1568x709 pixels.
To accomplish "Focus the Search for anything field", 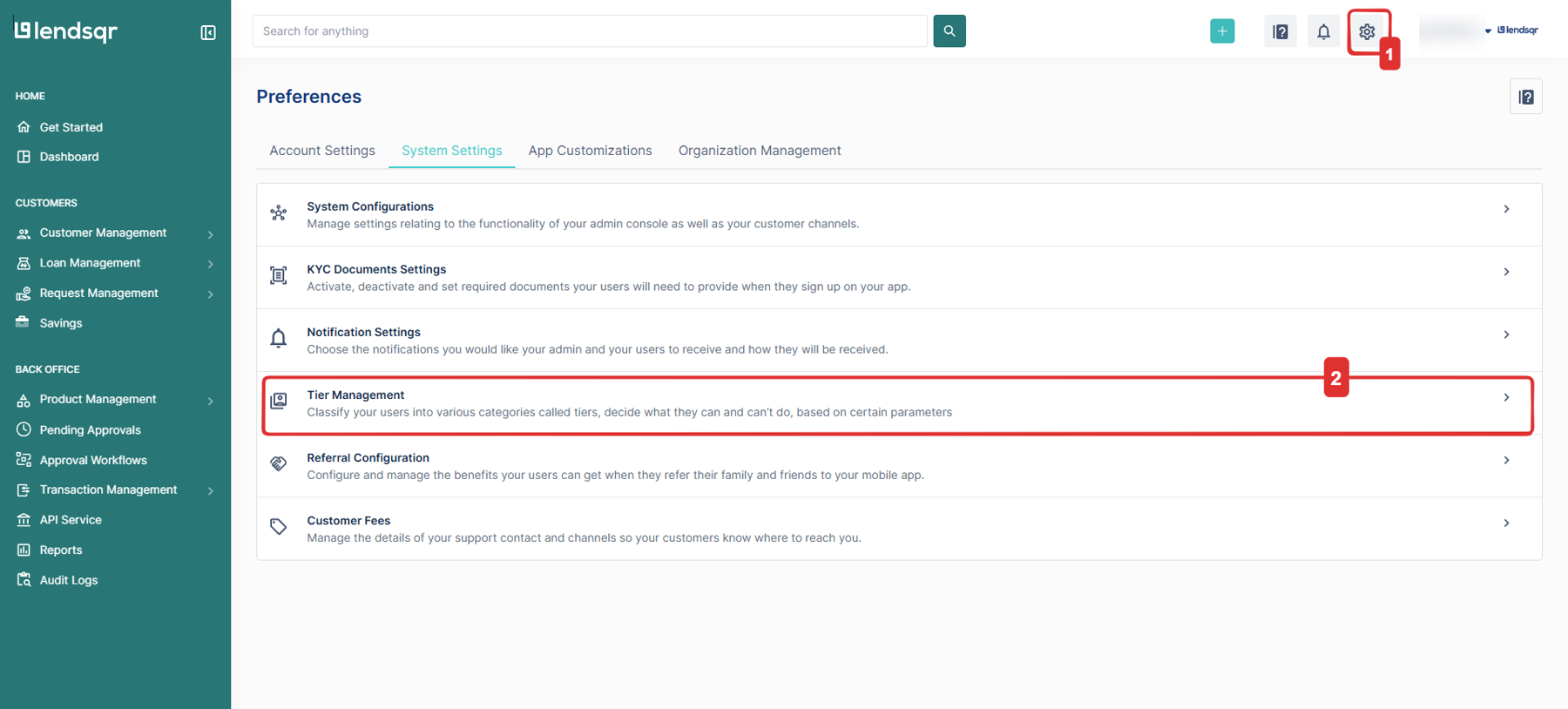I will [589, 31].
